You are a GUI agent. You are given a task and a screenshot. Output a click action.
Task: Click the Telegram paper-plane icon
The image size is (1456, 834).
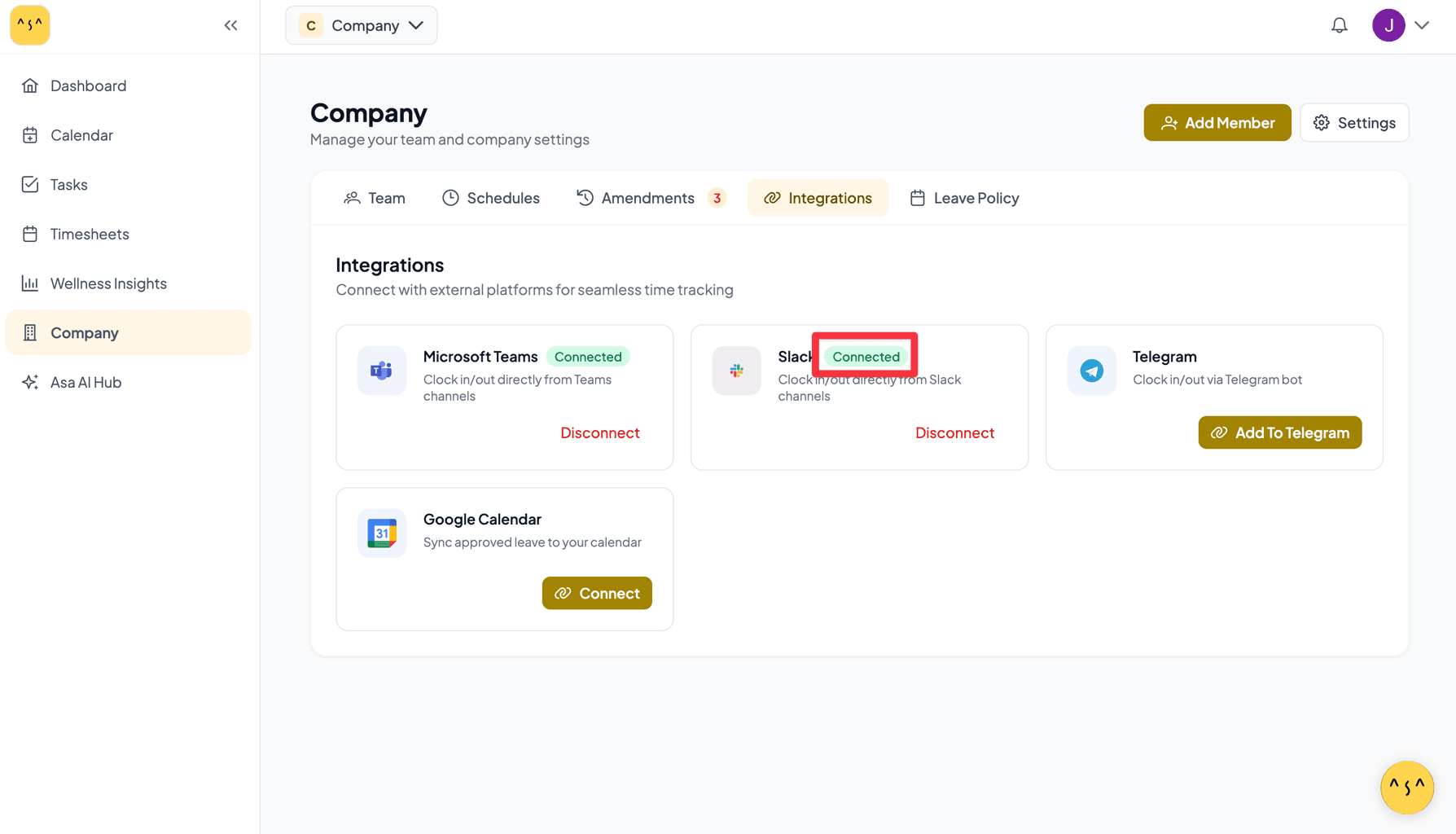pyautogui.click(x=1091, y=371)
